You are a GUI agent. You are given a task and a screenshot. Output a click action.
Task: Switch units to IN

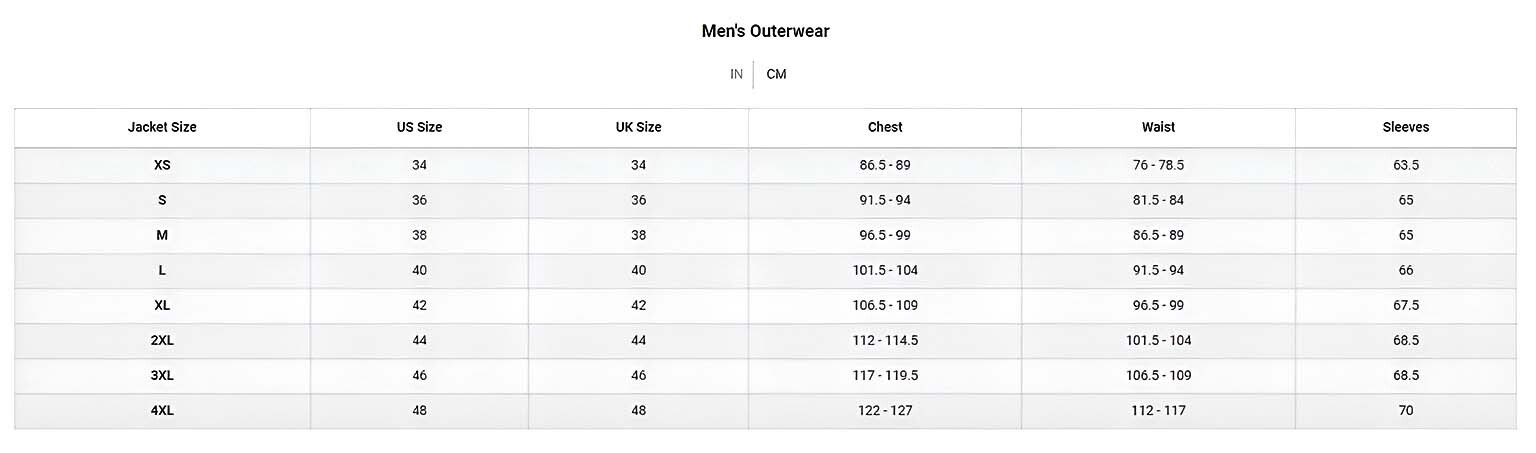pos(736,74)
